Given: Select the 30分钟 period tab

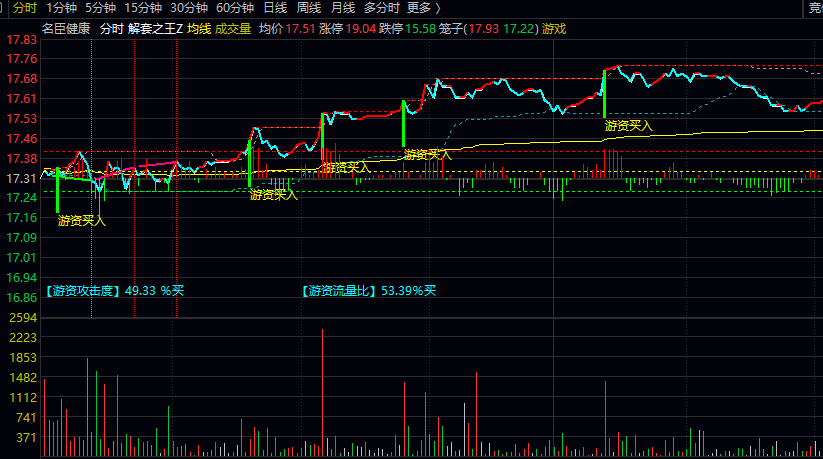Looking at the screenshot, I should (189, 8).
